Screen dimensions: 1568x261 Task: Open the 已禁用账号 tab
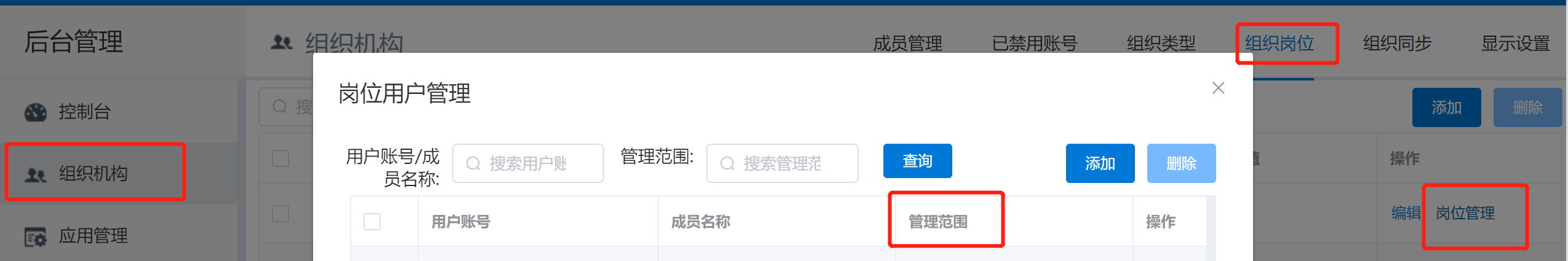click(x=1035, y=44)
